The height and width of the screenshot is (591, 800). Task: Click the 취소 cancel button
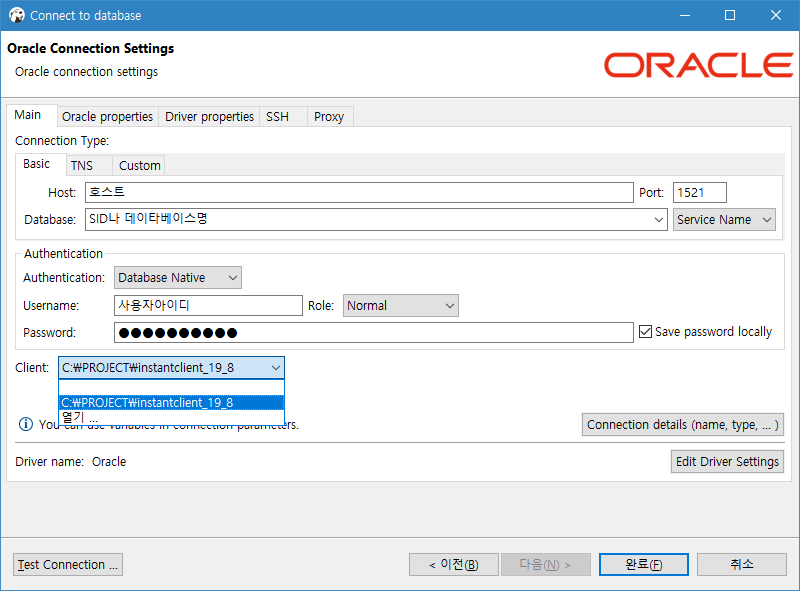(742, 564)
